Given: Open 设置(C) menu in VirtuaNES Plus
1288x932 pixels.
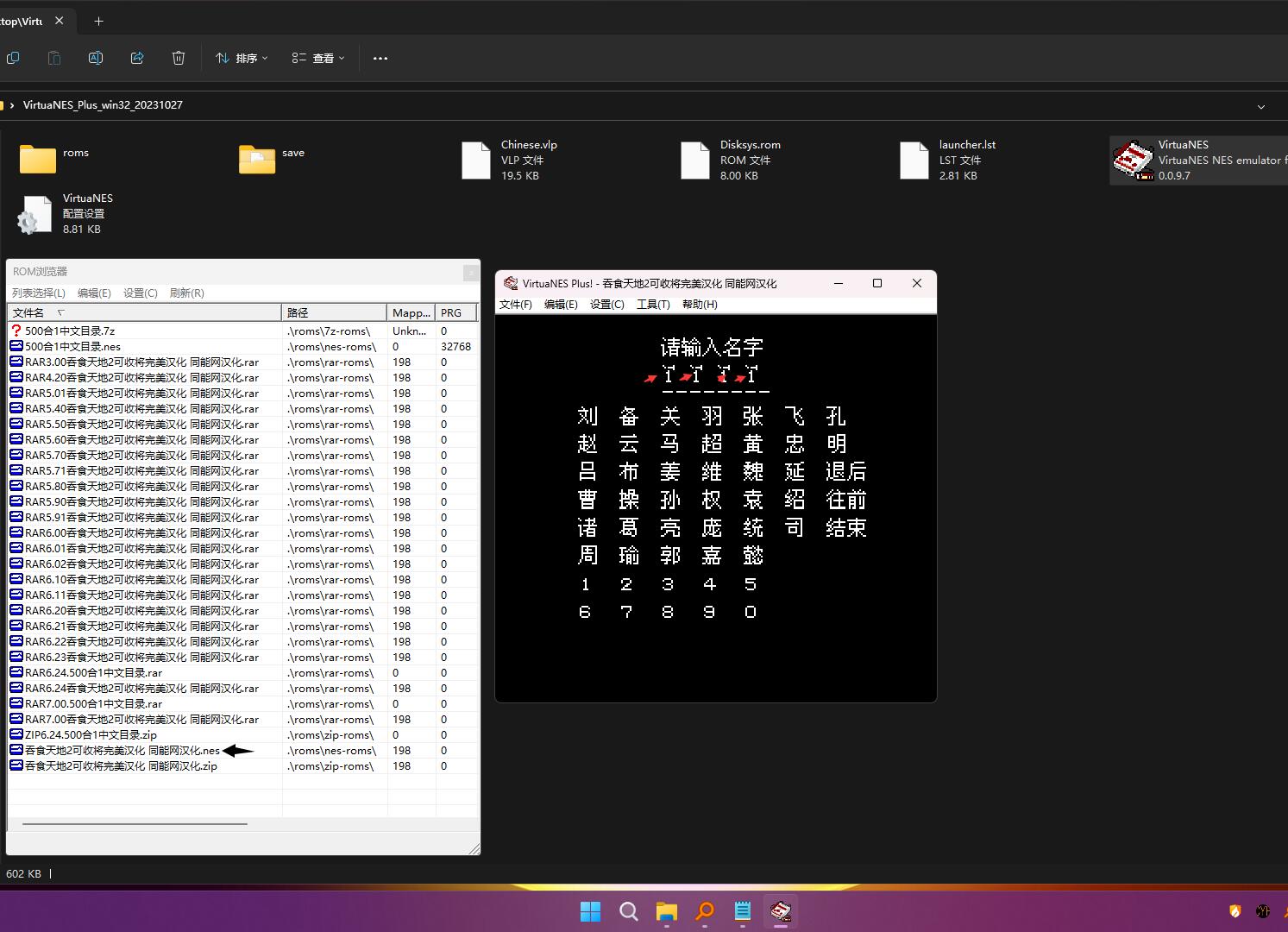Looking at the screenshot, I should [607, 305].
